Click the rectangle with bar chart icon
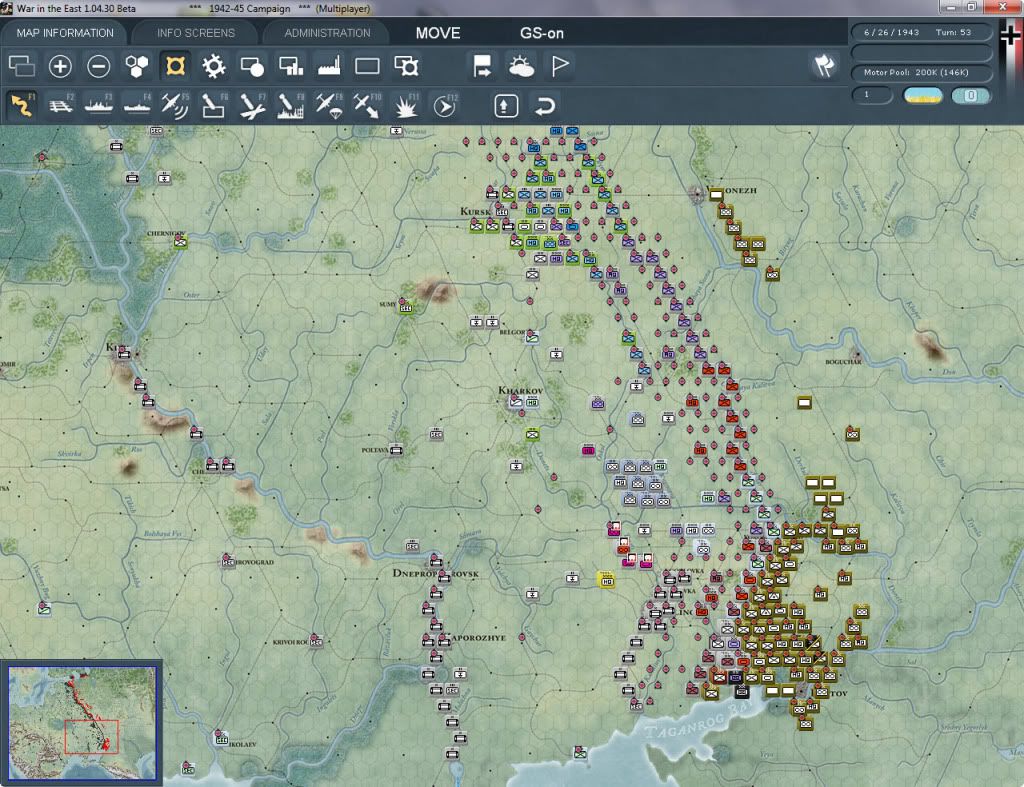 click(x=291, y=66)
